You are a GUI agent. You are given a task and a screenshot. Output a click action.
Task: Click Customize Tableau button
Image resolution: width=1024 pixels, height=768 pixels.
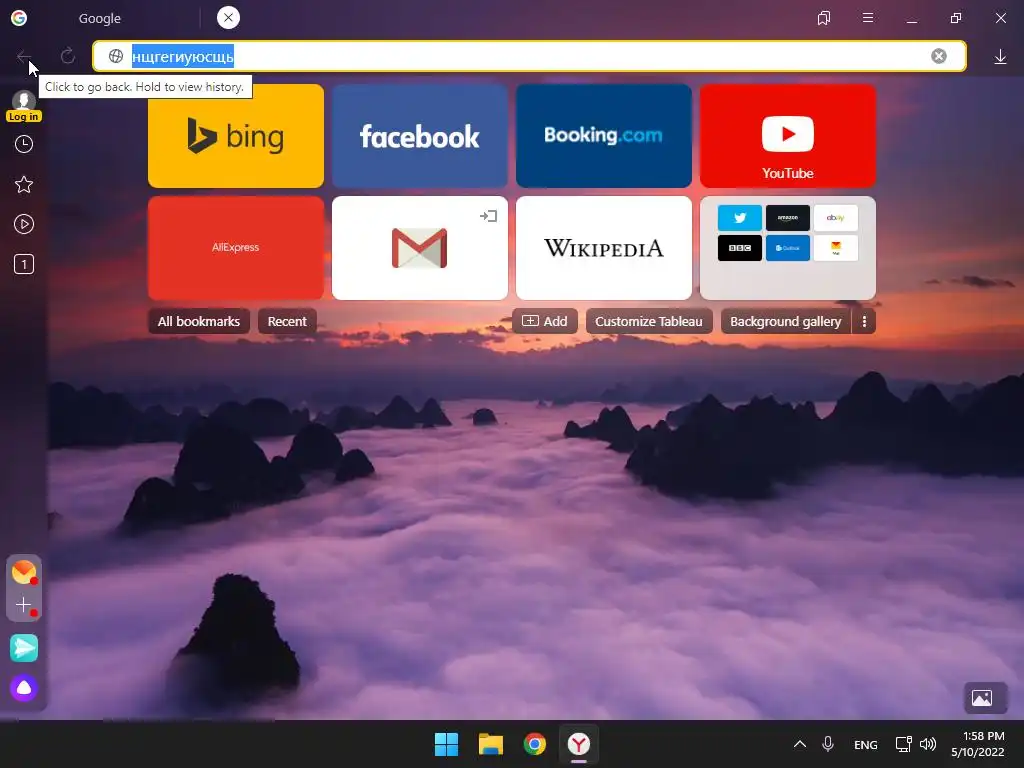click(648, 321)
